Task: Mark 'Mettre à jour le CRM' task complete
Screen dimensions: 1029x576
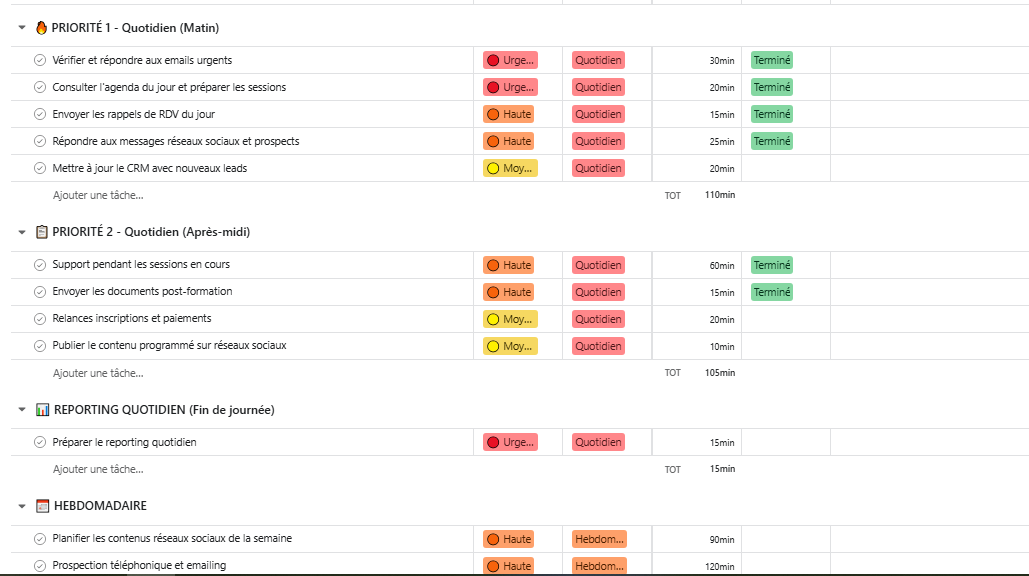Action: point(40,168)
